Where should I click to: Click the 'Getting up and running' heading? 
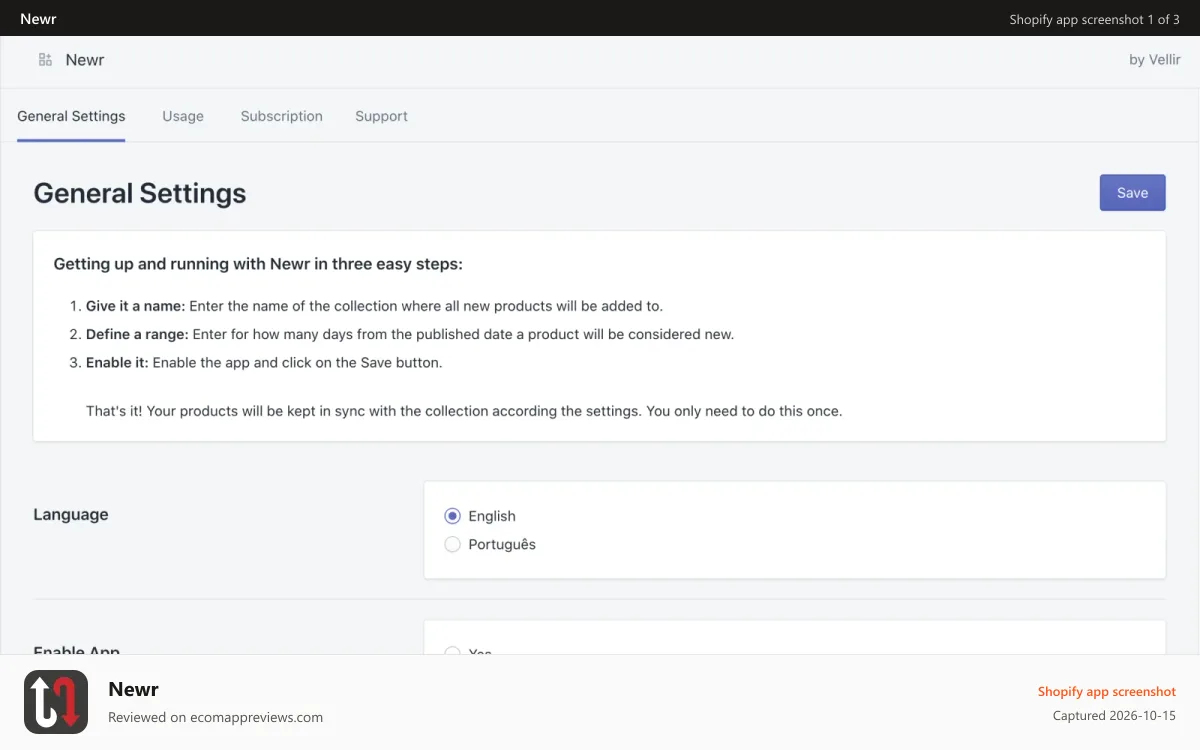coord(258,264)
